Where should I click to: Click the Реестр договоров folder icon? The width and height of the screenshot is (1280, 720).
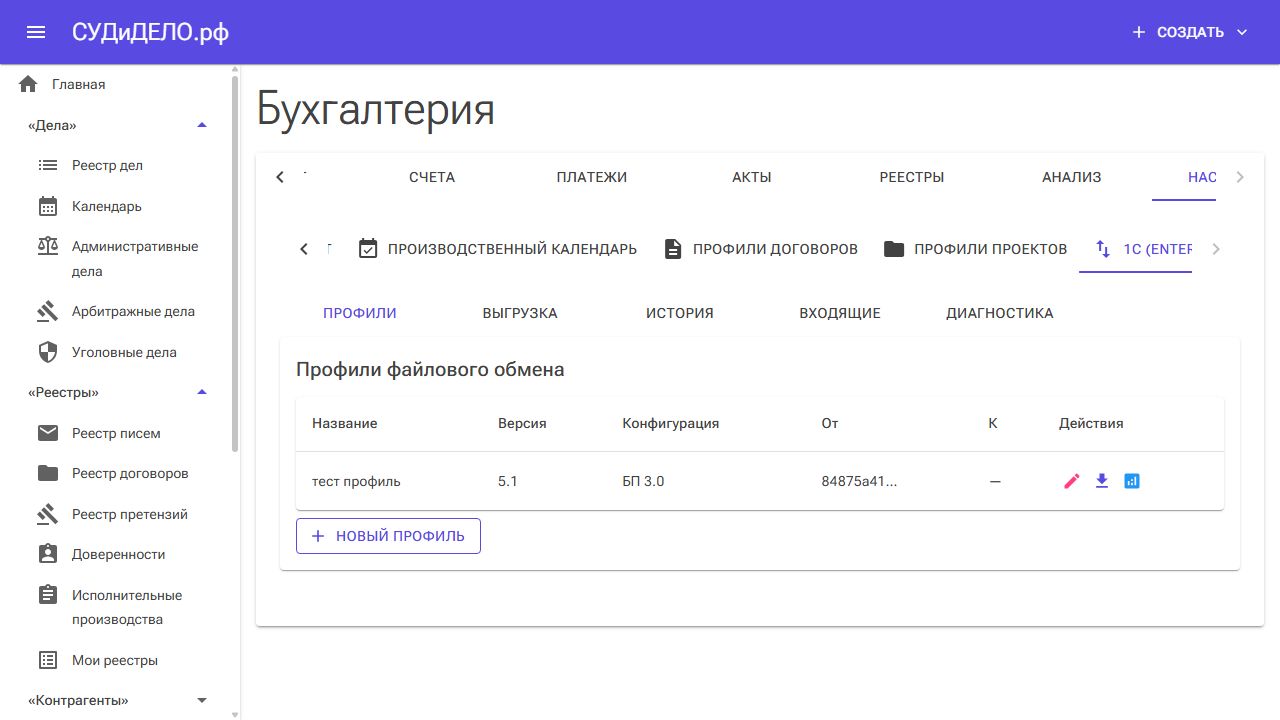coord(48,473)
